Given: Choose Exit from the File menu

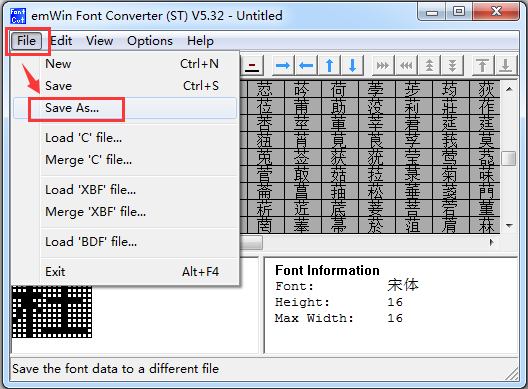Looking at the screenshot, I should coord(125,271).
